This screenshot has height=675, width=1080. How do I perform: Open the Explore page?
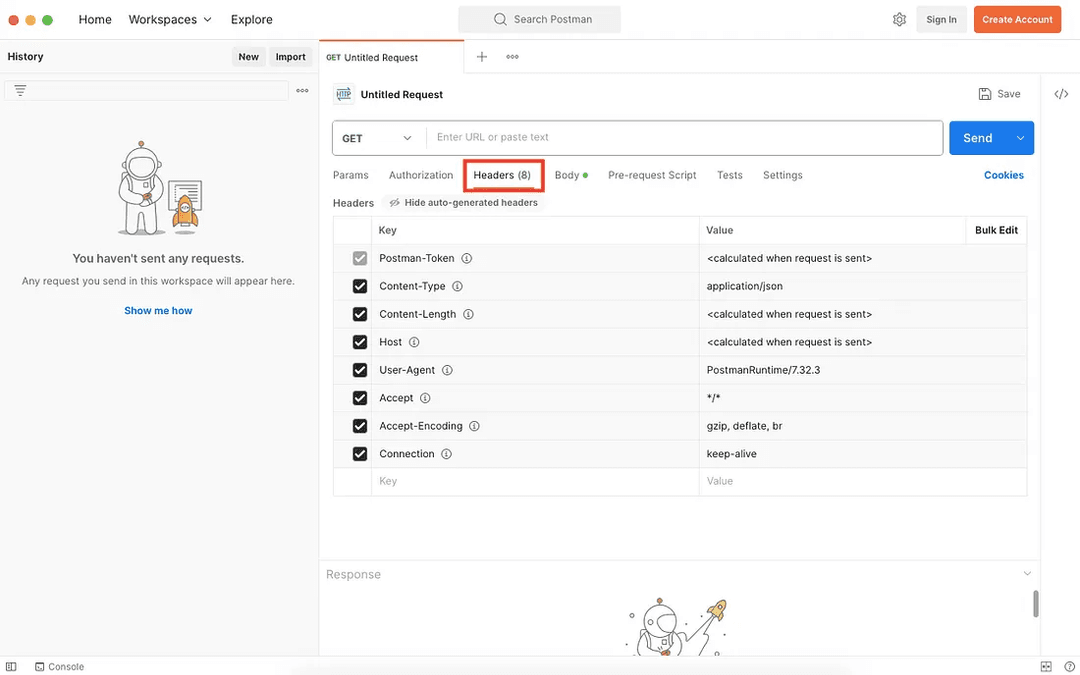coord(251,19)
